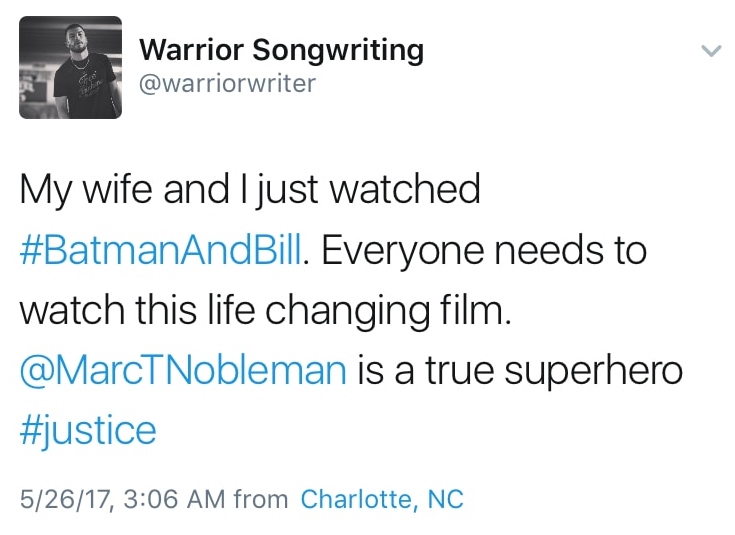Screen dimensions: 735x535
Task: View the @MarcTNobleman mentioned profile
Action: coord(183,371)
